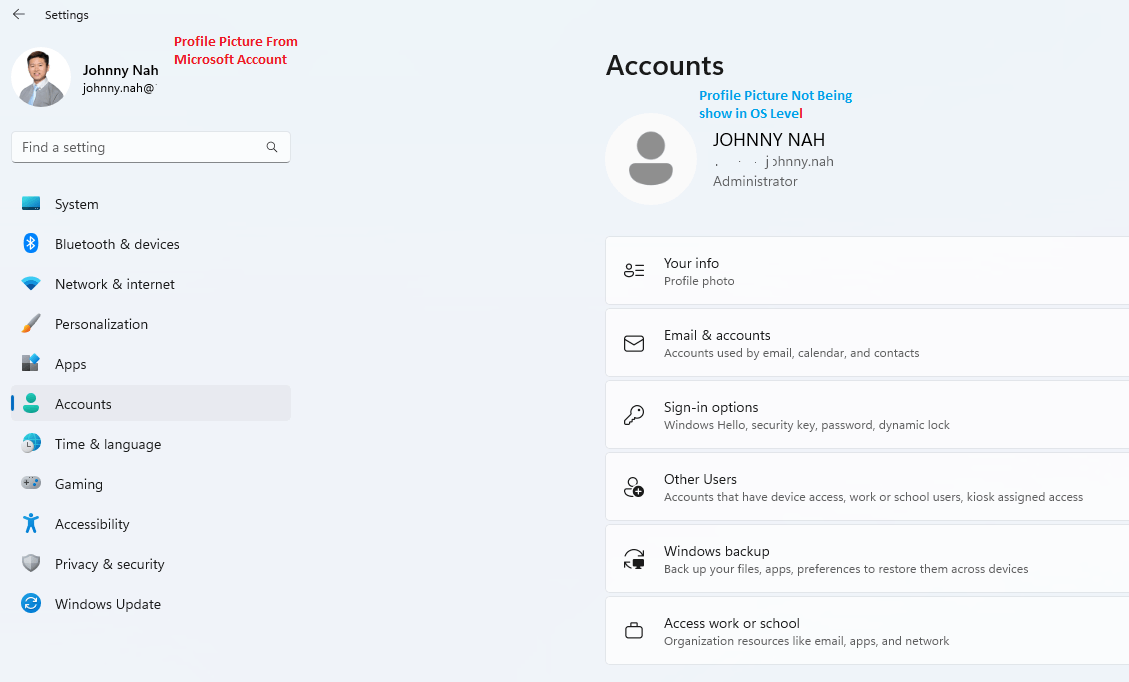Go back using the arrow button
Screen dimensions: 1129x682
click(18, 14)
